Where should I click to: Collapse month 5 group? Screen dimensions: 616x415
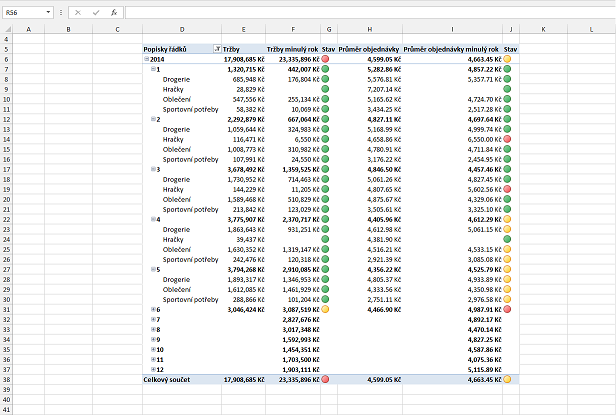click(154, 269)
